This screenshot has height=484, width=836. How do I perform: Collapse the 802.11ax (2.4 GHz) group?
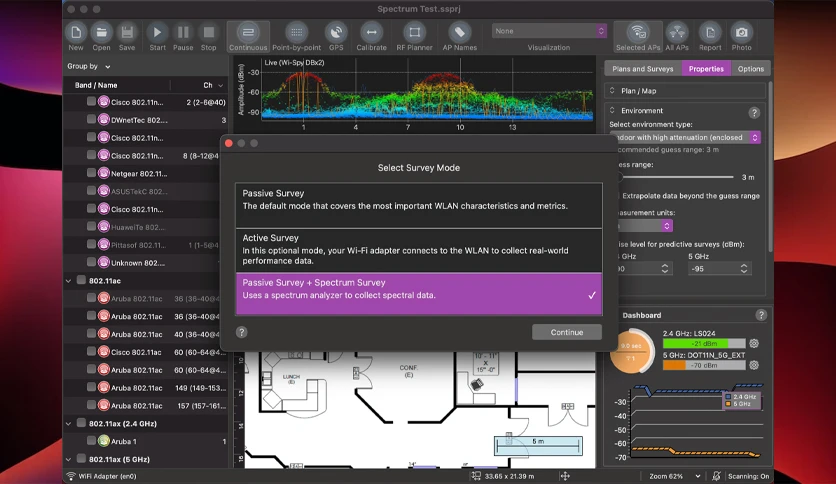[x=68, y=424]
